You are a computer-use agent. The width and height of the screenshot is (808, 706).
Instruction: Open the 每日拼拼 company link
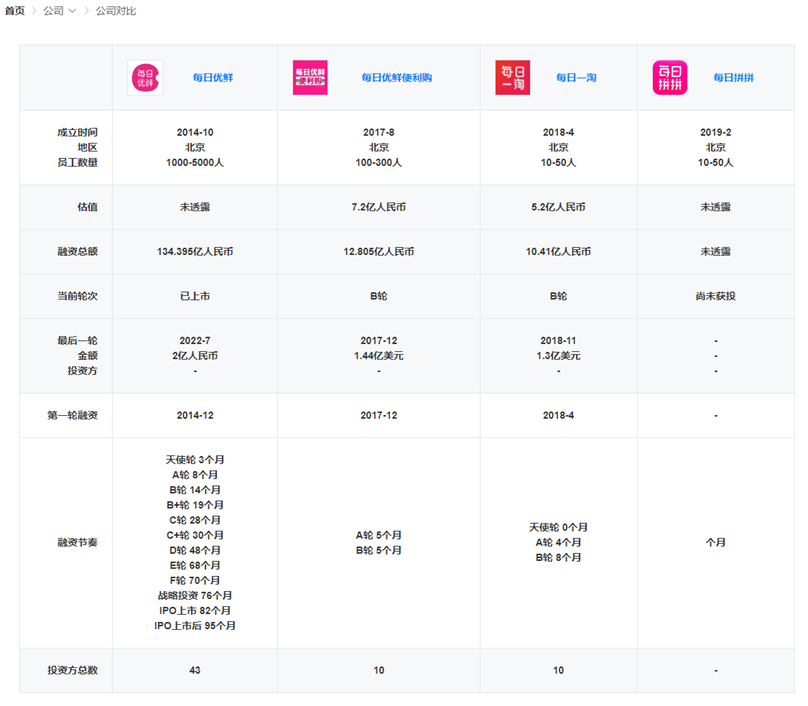click(x=733, y=78)
